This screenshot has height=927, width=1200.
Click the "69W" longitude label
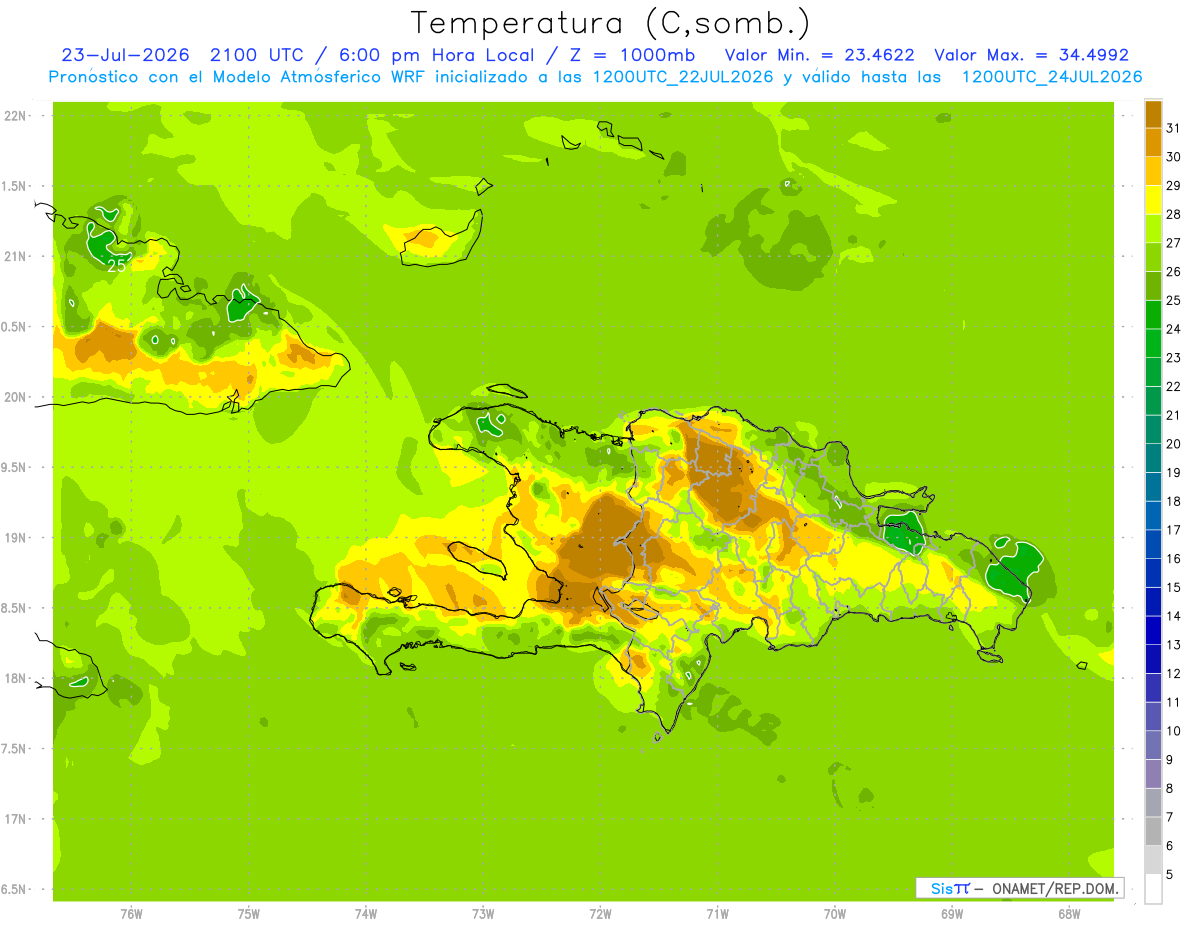coord(951,913)
